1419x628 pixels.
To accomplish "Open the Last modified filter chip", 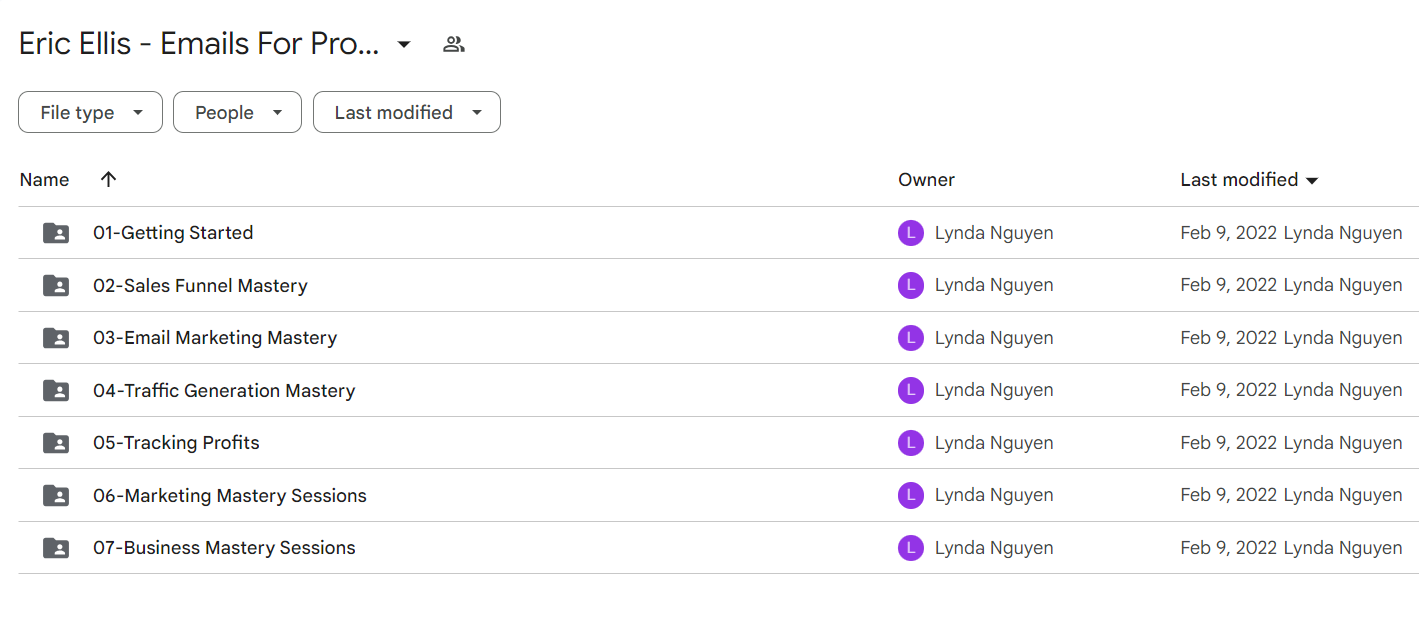I will pos(407,112).
